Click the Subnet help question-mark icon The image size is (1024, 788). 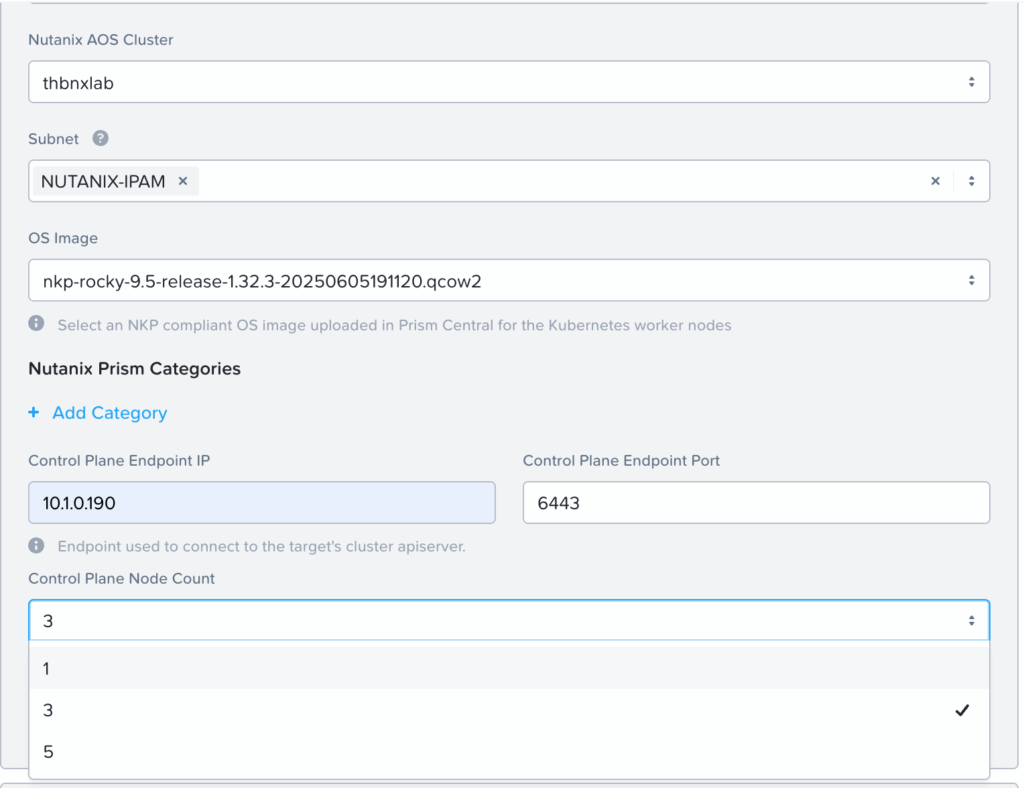point(100,138)
